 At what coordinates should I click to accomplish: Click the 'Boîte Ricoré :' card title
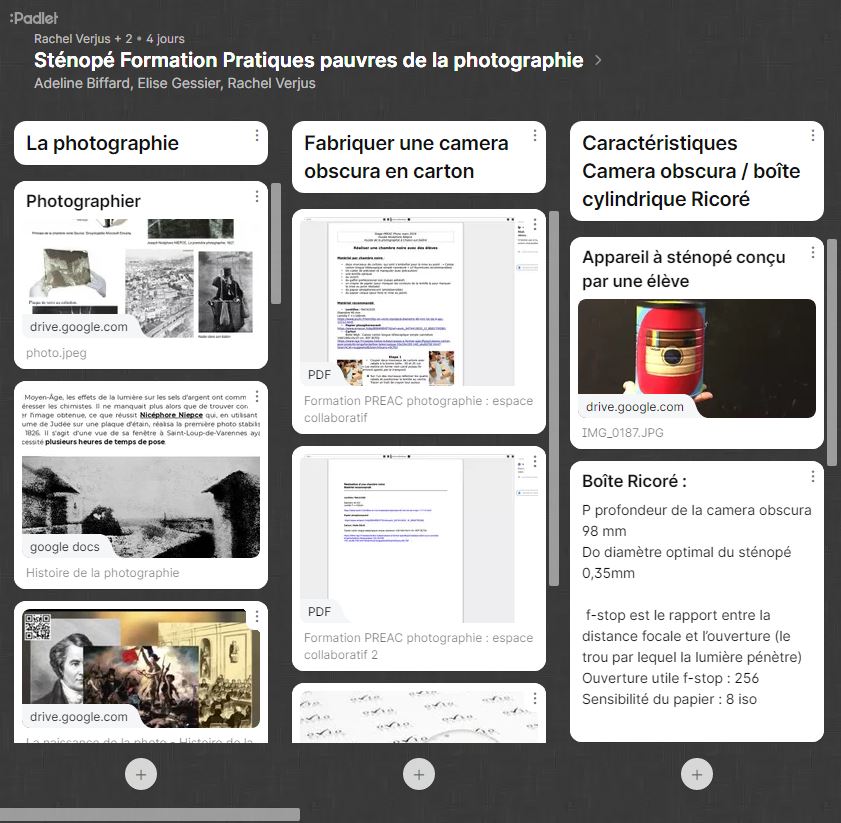pos(635,481)
